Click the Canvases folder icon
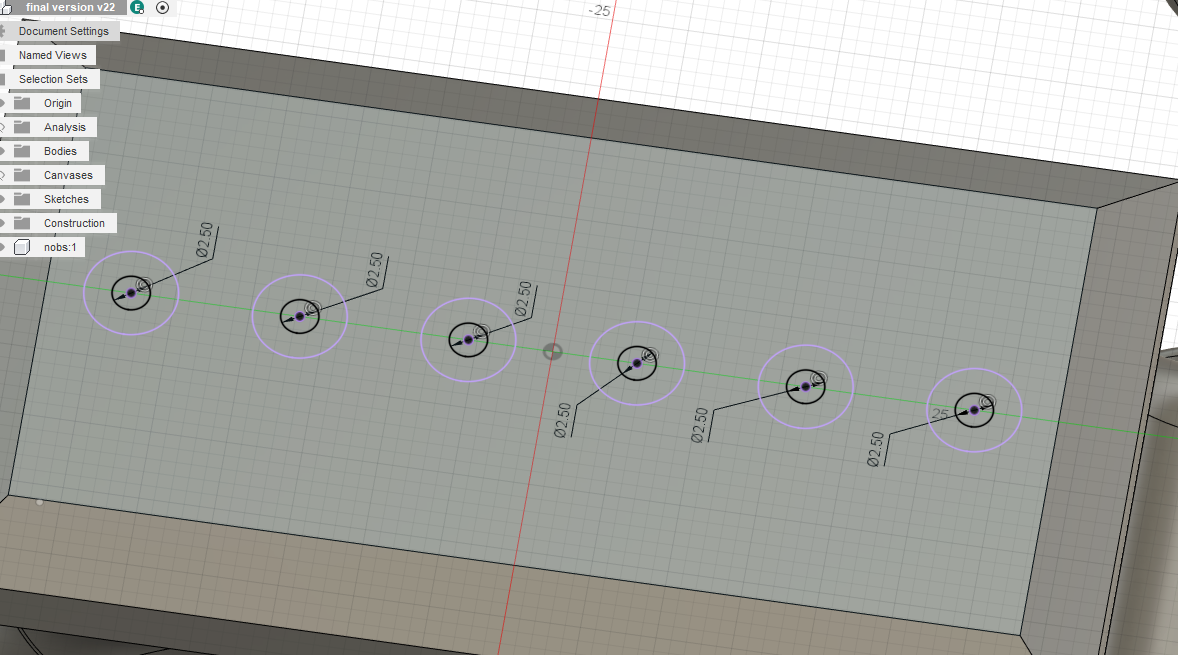 [x=23, y=175]
